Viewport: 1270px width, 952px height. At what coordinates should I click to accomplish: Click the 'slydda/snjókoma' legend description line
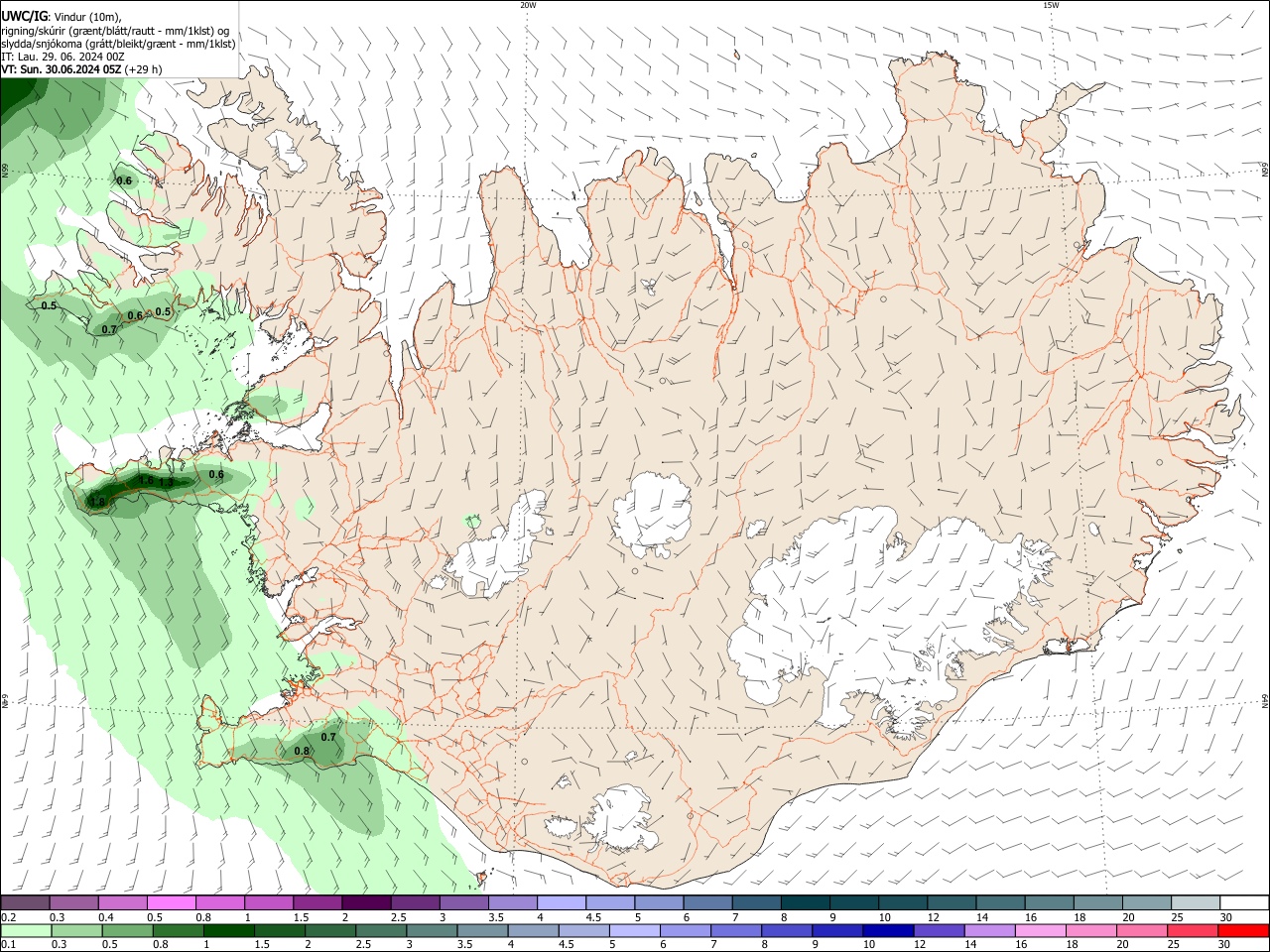click(118, 44)
